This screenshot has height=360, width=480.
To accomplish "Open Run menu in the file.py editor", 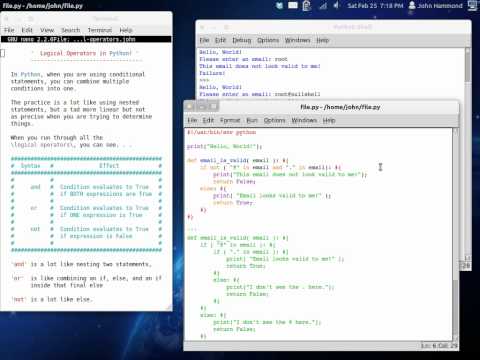I will click(x=252, y=120).
